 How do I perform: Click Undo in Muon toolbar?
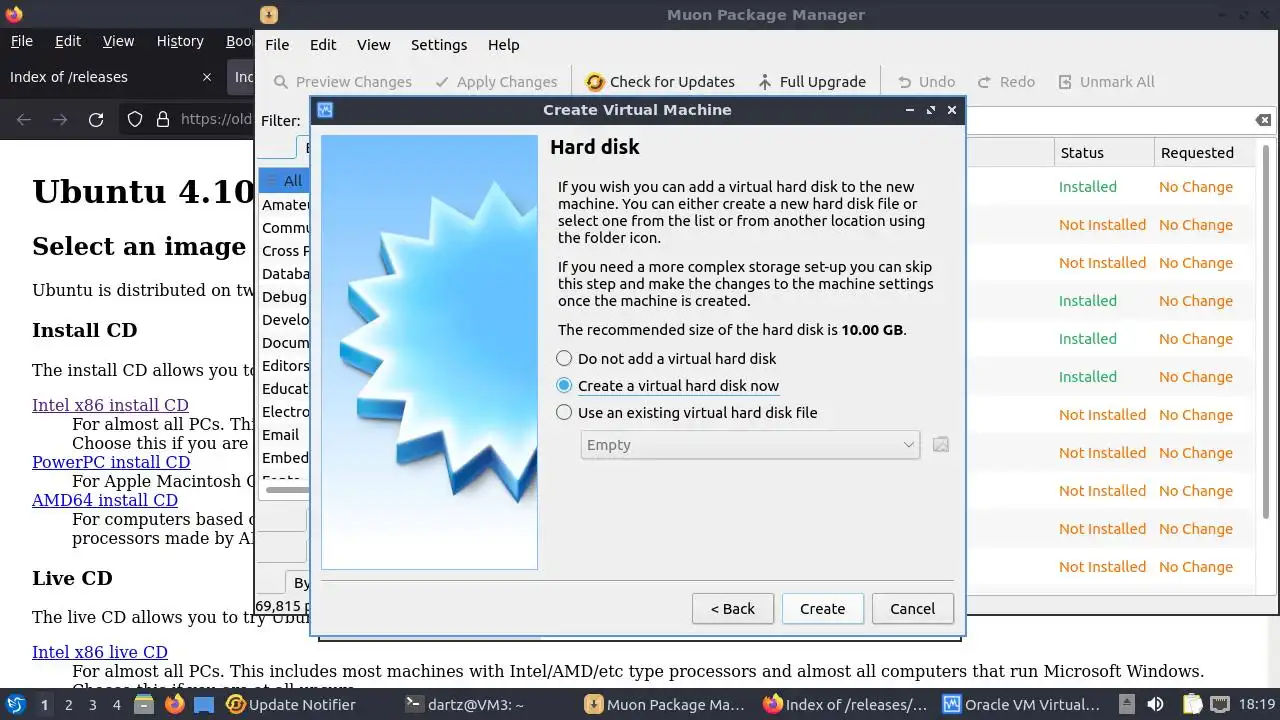[926, 82]
